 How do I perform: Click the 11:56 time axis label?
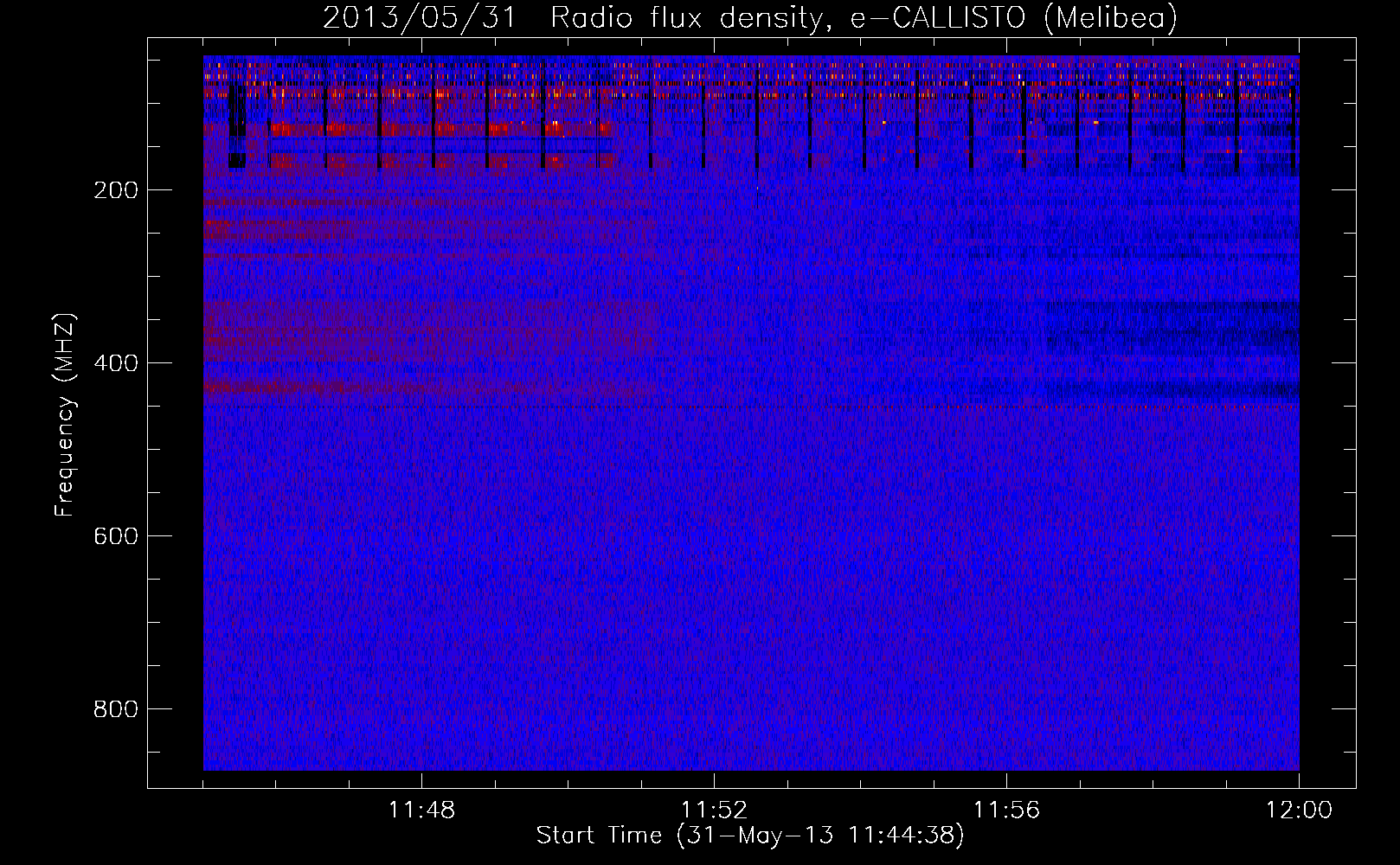[x=1006, y=811]
